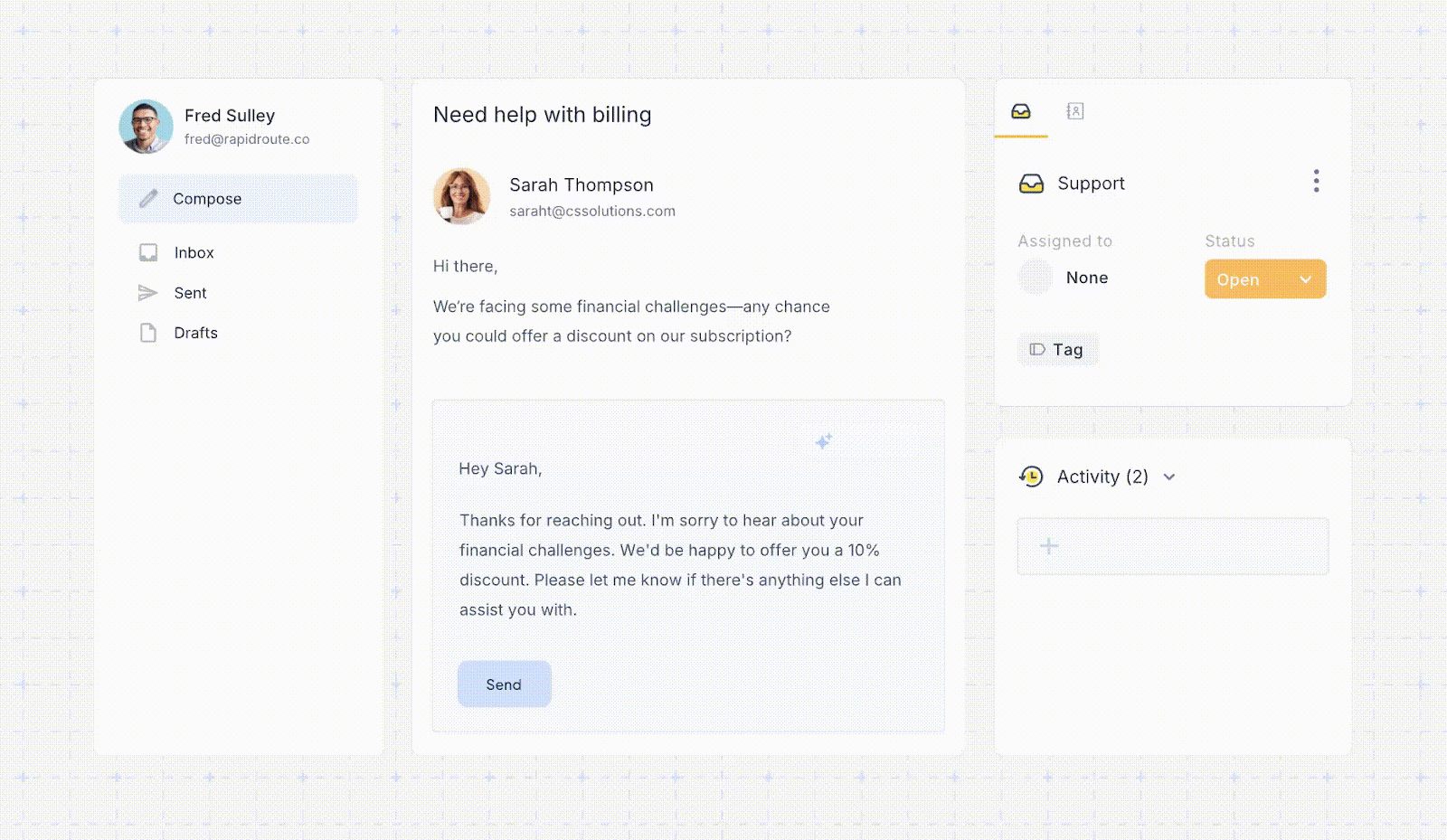Open Drafts via the document icon
The image size is (1447, 840).
click(x=147, y=333)
